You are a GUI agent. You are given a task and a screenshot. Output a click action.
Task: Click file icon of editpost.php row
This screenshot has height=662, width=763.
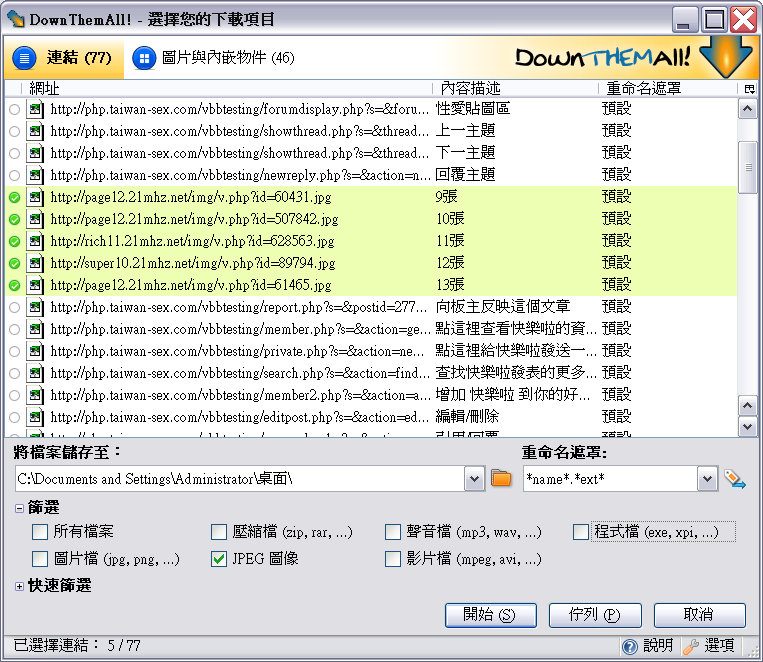[x=35, y=417]
